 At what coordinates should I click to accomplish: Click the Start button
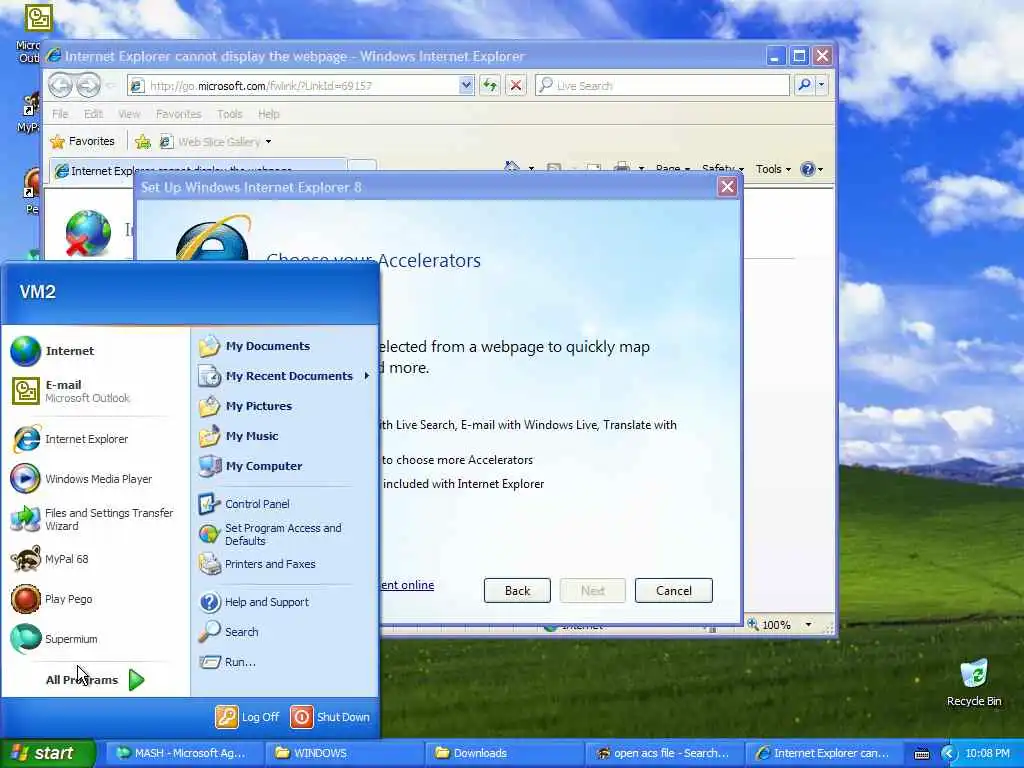click(47, 753)
